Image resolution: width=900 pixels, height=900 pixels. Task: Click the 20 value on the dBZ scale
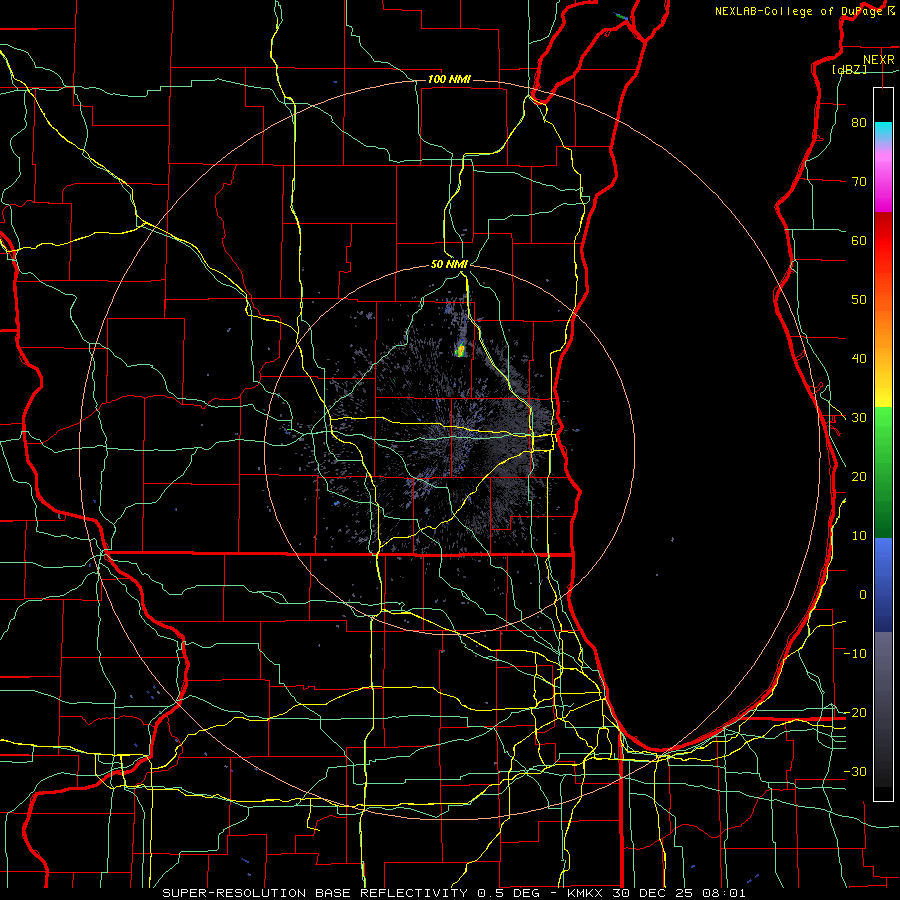coord(859,477)
